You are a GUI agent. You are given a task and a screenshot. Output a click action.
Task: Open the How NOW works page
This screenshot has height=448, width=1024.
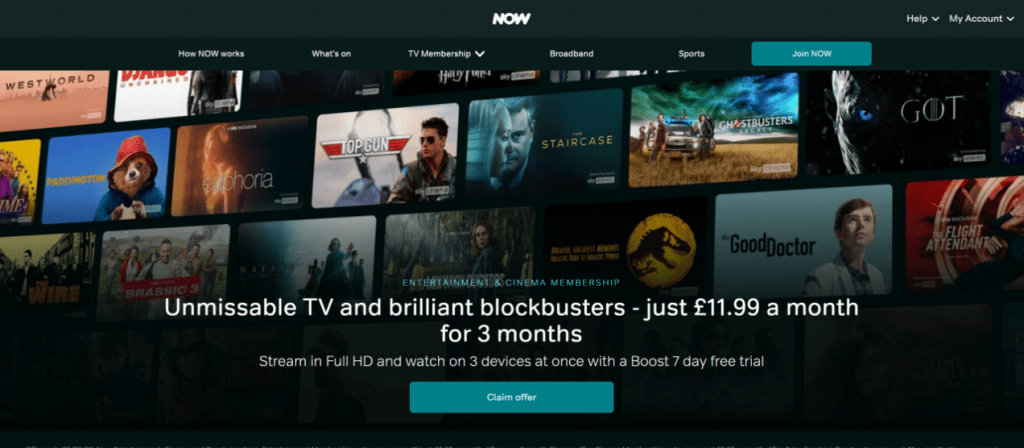point(211,54)
